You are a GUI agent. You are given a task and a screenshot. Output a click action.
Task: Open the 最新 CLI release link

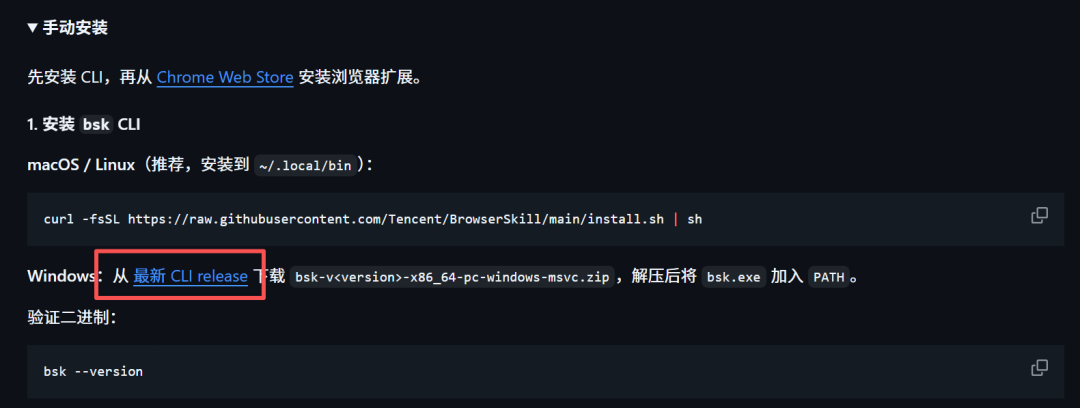190,276
